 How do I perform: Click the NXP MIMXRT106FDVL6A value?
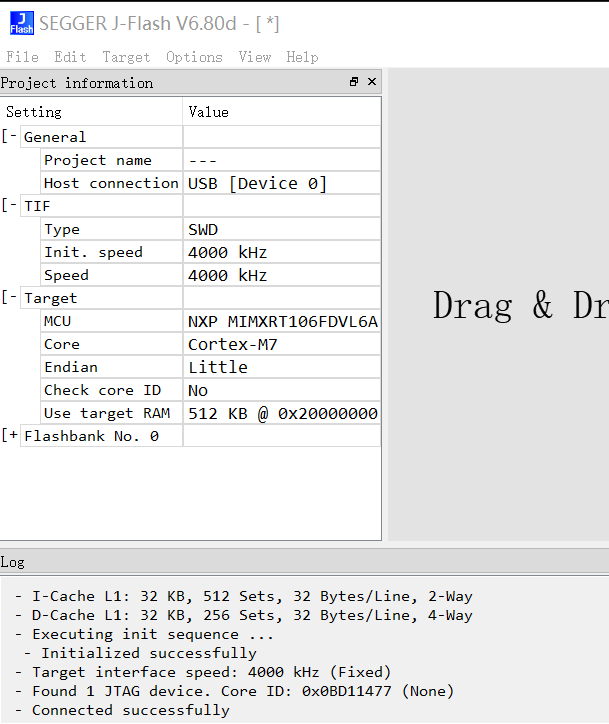[282, 321]
